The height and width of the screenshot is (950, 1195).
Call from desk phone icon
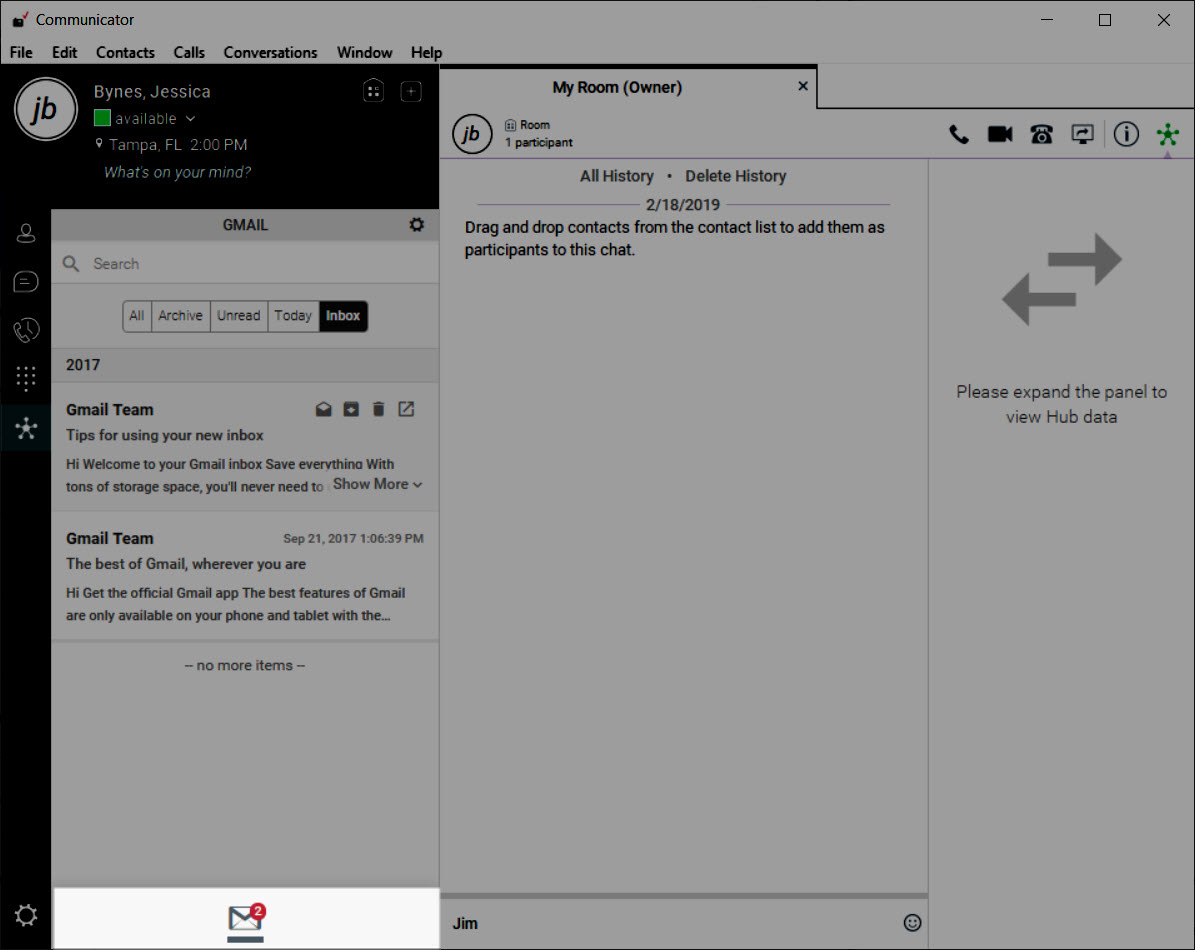1041,135
